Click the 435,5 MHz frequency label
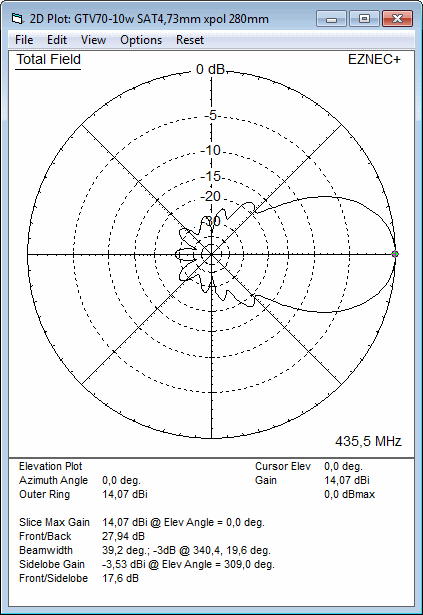423x615 pixels. pos(368,441)
